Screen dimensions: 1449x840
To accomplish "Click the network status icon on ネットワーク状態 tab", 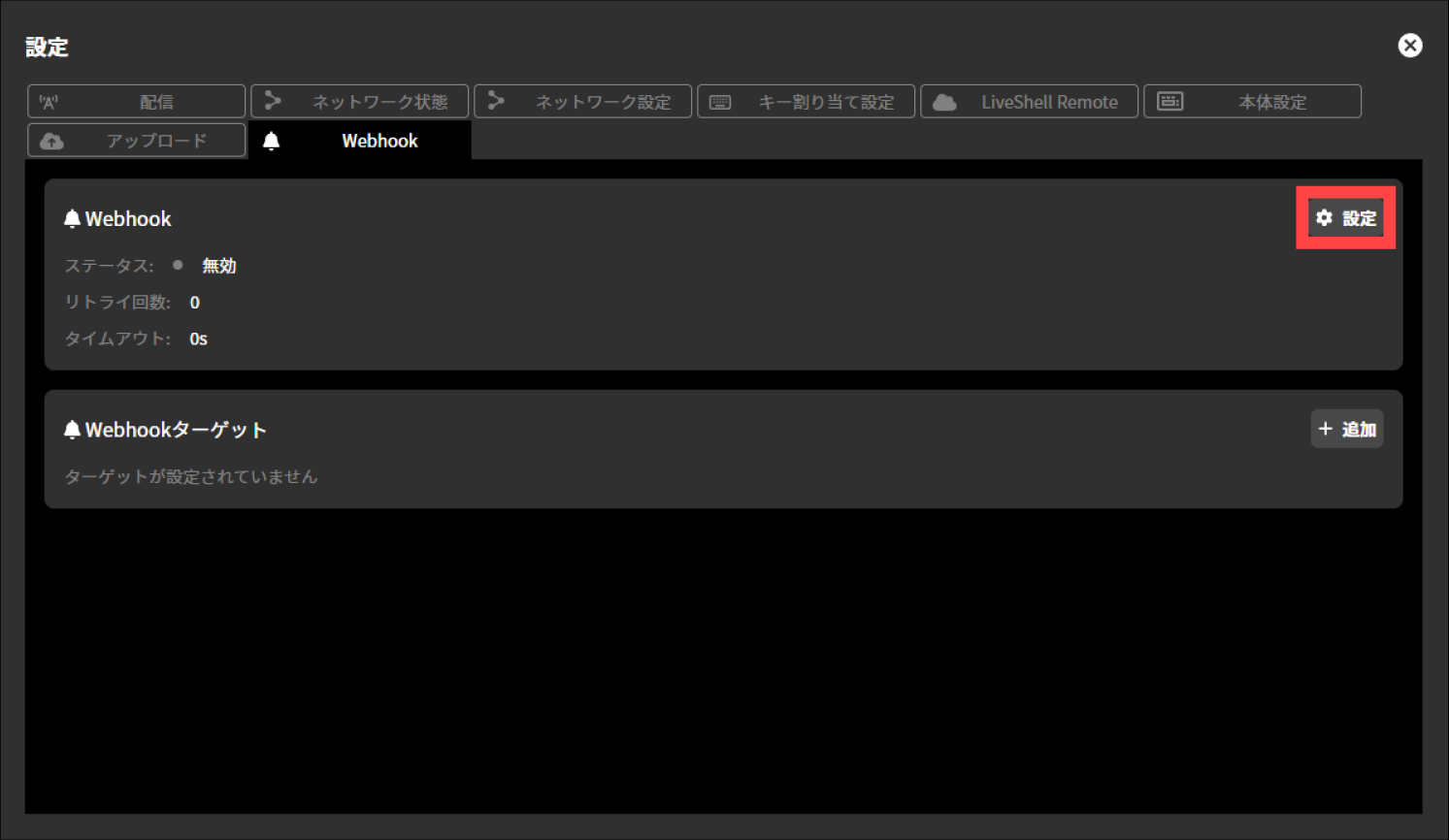I will tap(273, 101).
